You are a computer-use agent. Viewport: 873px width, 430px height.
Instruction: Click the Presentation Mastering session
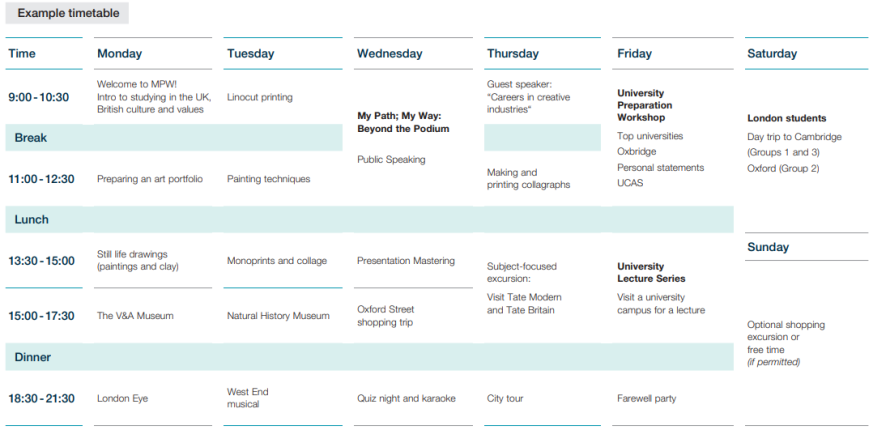click(406, 261)
